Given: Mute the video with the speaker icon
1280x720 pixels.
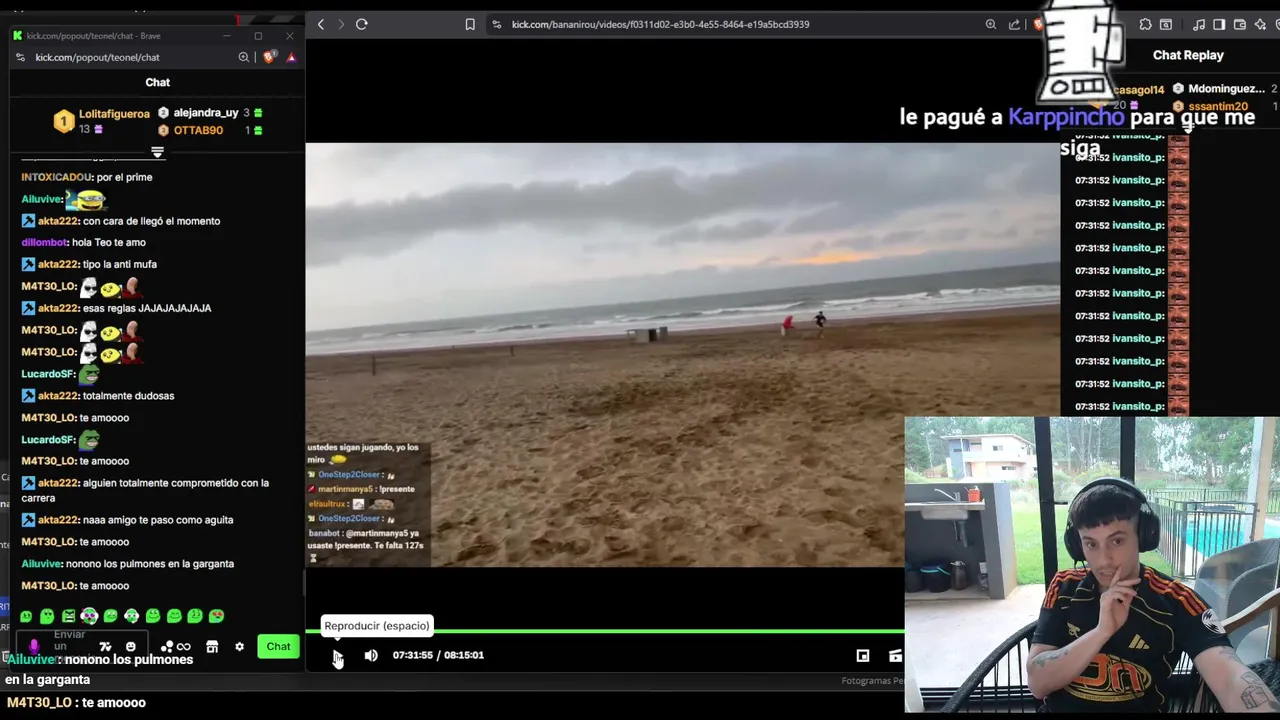Looking at the screenshot, I should (x=371, y=655).
